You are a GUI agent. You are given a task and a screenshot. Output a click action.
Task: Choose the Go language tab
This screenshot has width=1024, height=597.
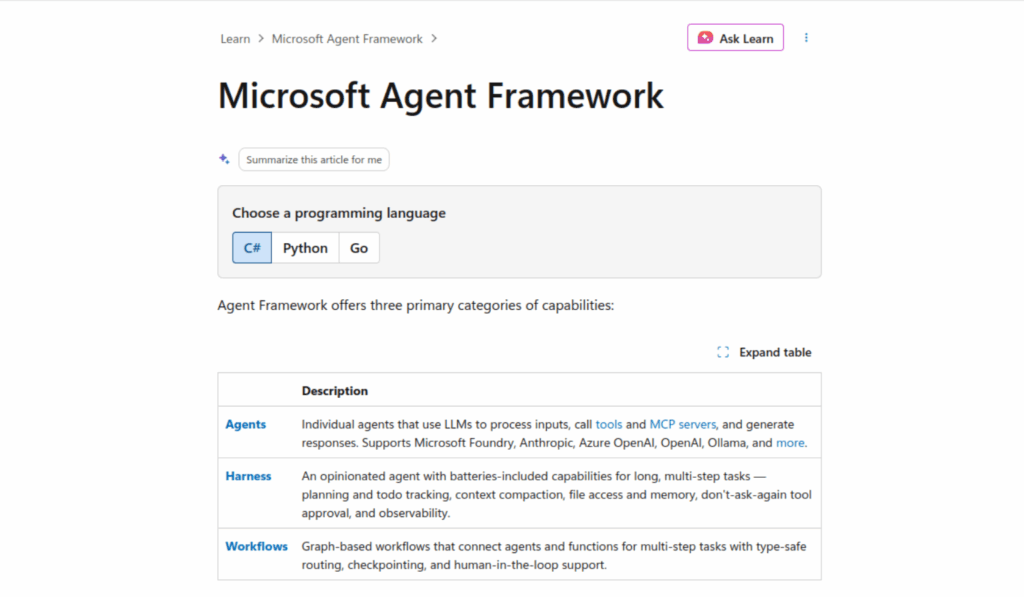[359, 248]
